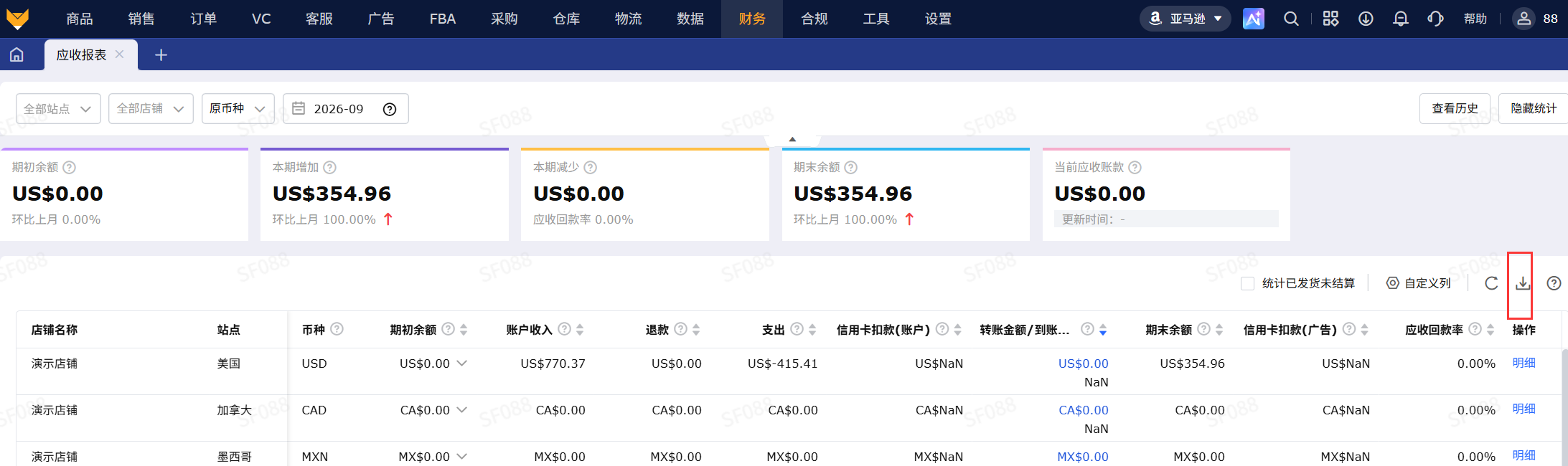
Task: Open the customer support headset icon
Action: [x=1435, y=19]
